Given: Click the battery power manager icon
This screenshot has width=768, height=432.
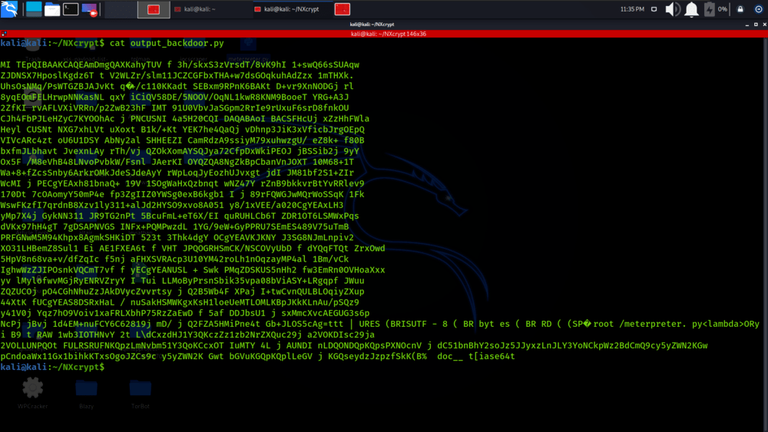Looking at the screenshot, I should [x=709, y=9].
